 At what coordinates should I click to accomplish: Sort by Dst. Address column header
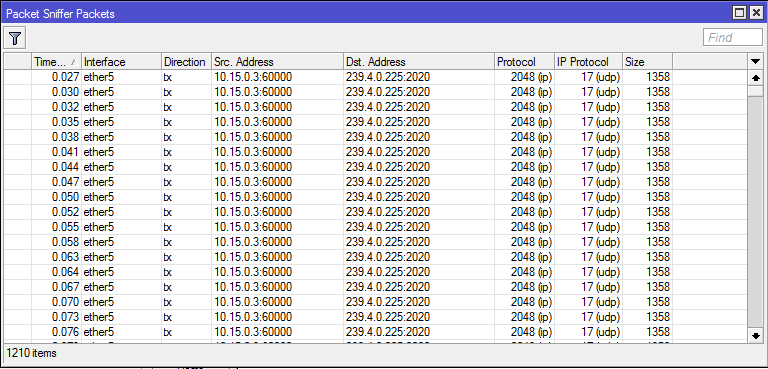(419, 62)
